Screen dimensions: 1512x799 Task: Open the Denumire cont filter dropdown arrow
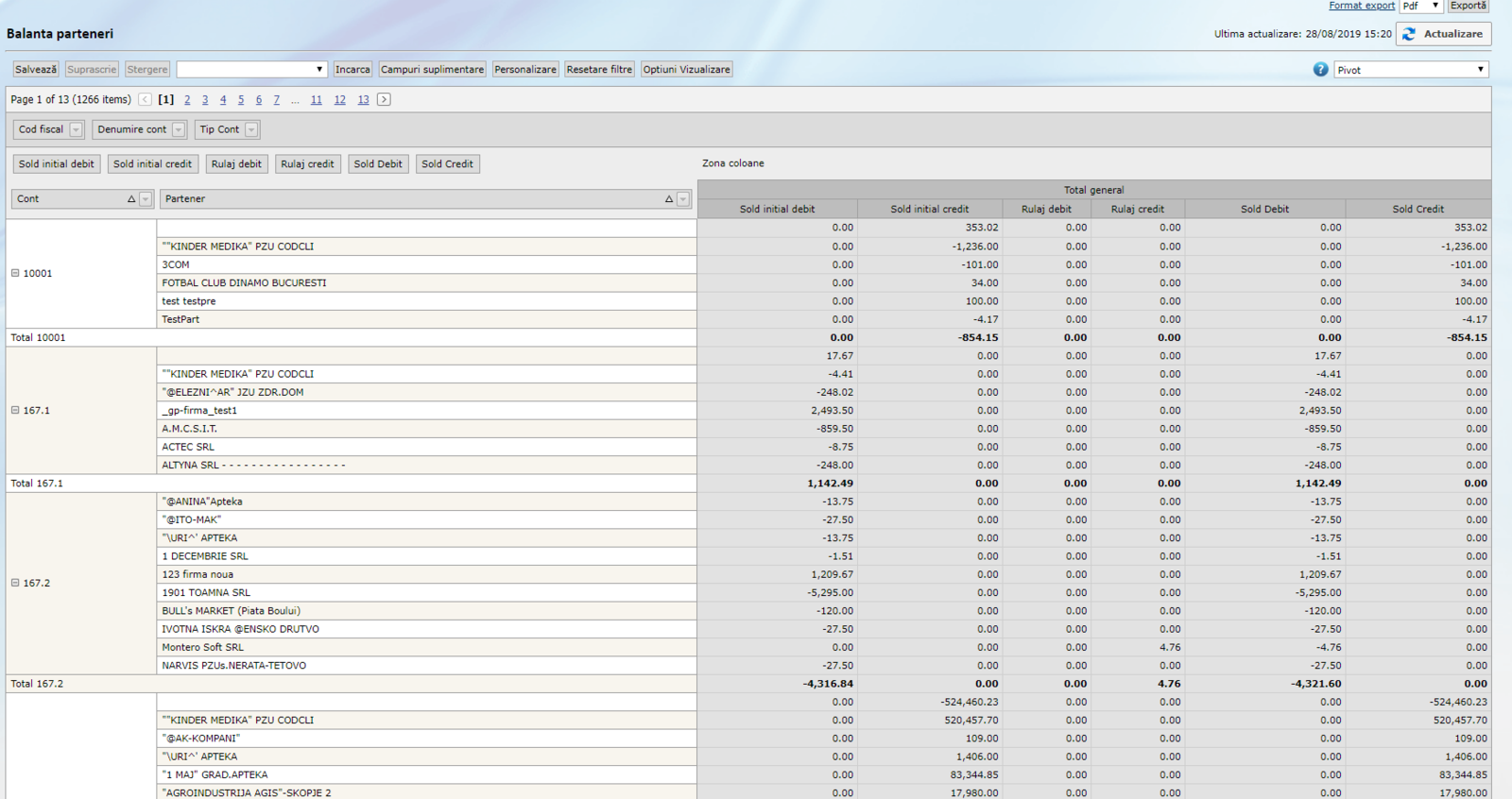[178, 130]
